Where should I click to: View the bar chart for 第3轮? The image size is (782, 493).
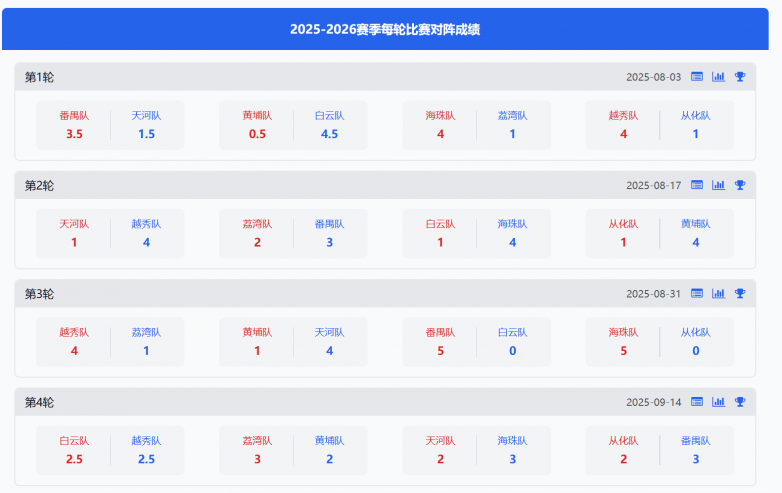(718, 293)
